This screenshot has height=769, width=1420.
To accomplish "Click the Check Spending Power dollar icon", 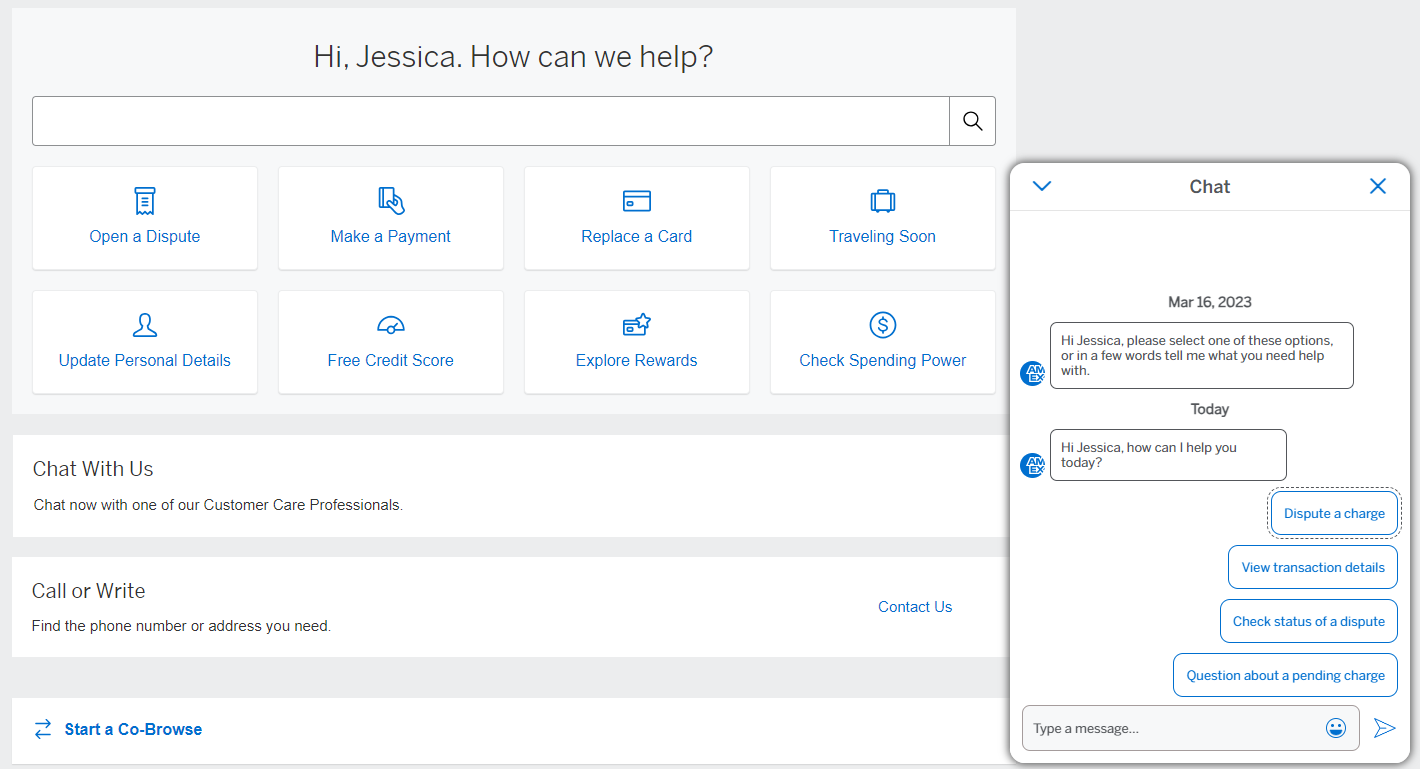I will coord(883,325).
